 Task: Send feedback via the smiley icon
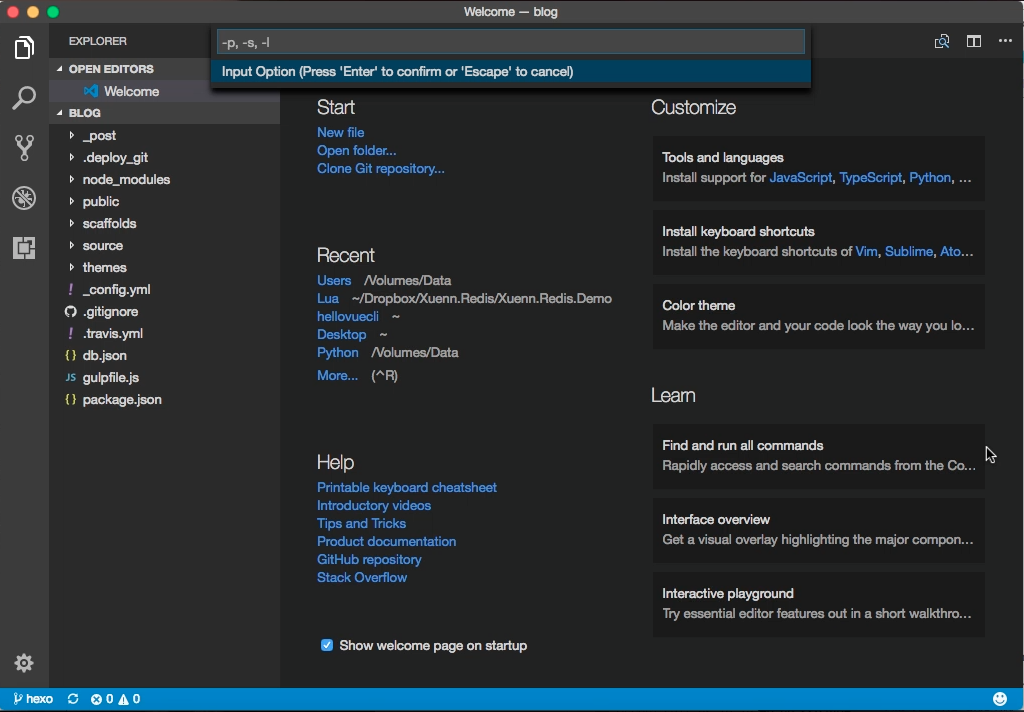point(1000,699)
